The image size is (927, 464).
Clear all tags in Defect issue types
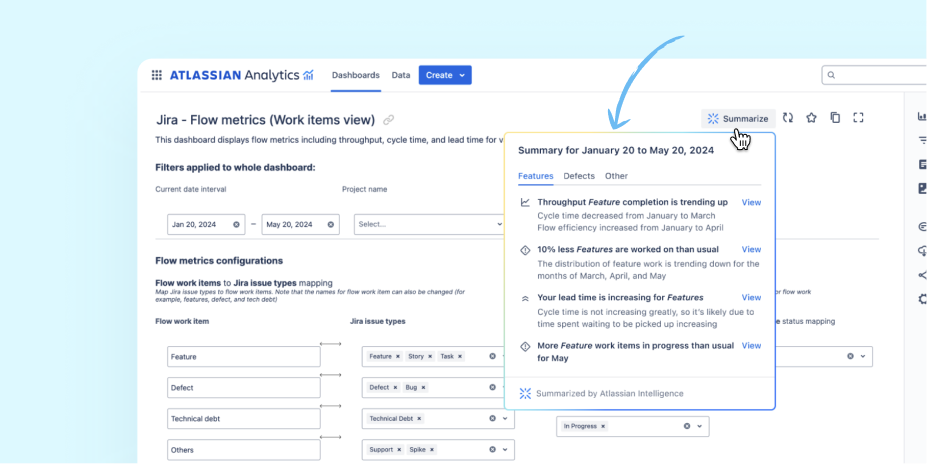[x=492, y=387]
